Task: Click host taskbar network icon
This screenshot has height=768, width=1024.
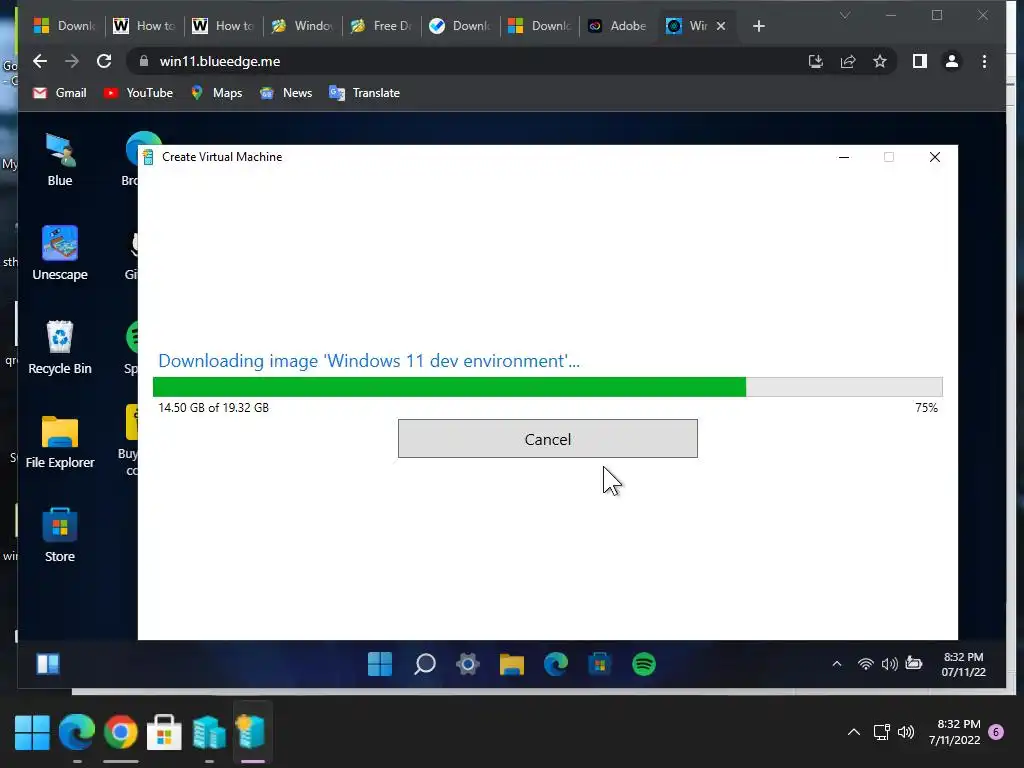Action: click(882, 732)
